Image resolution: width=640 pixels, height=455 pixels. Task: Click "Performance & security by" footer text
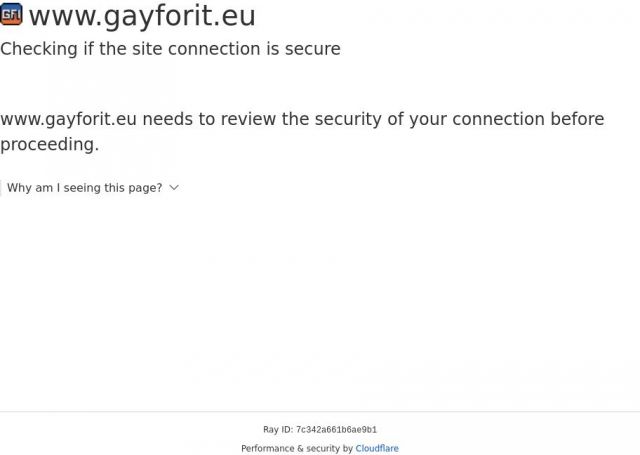pyautogui.click(x=297, y=449)
